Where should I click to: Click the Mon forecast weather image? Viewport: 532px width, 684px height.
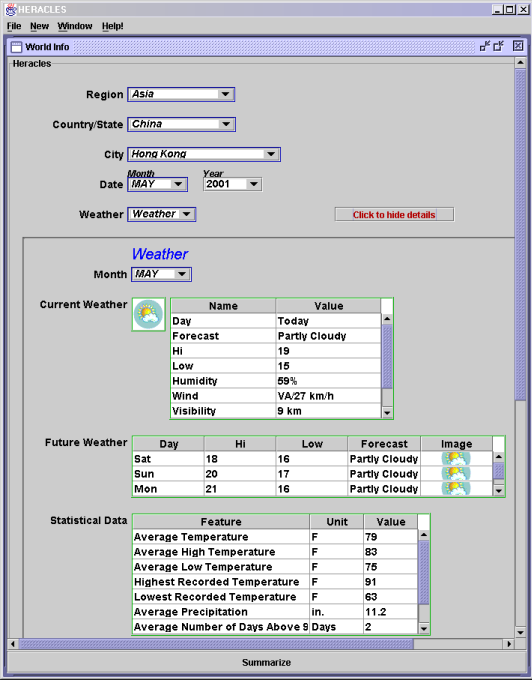456,489
